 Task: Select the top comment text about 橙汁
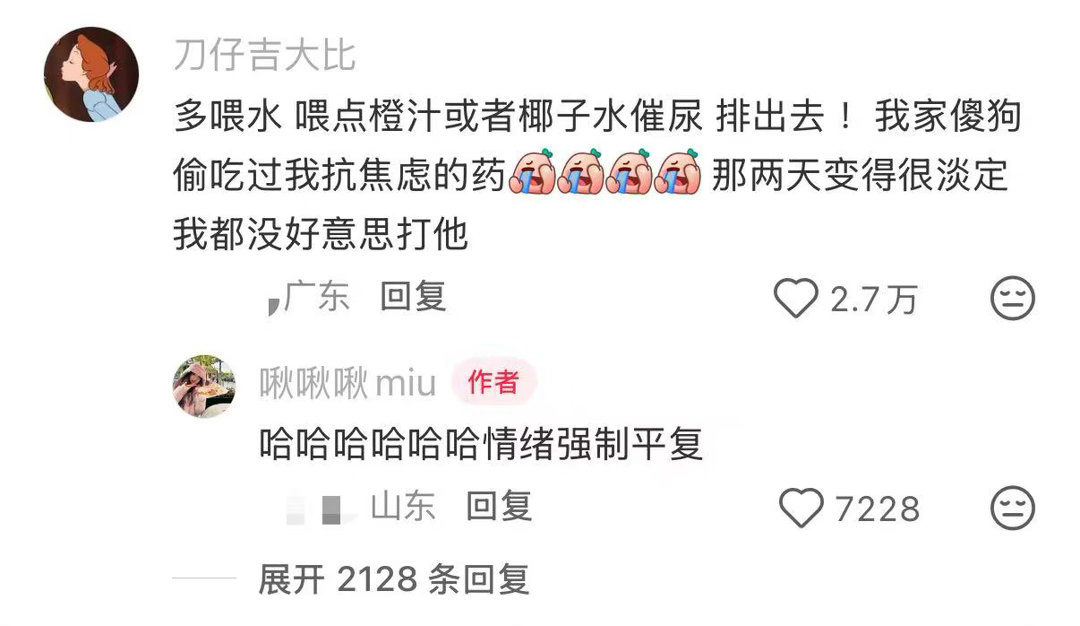pyautogui.click(x=597, y=175)
